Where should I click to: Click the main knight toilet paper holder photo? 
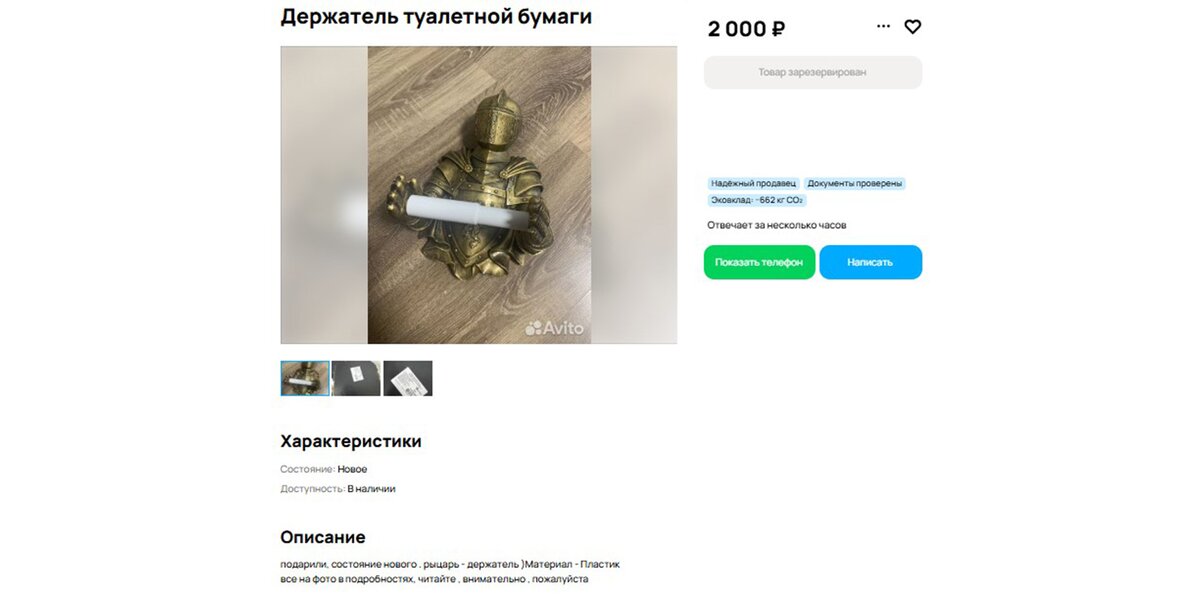point(479,195)
